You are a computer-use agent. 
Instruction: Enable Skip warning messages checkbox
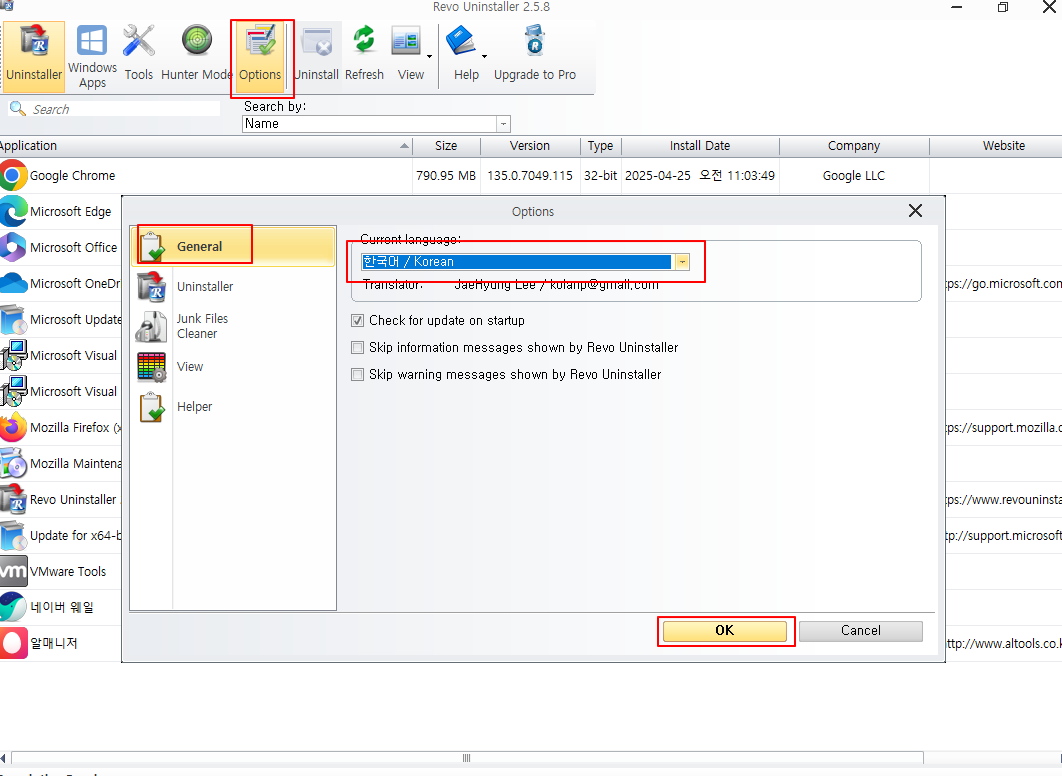[x=358, y=374]
